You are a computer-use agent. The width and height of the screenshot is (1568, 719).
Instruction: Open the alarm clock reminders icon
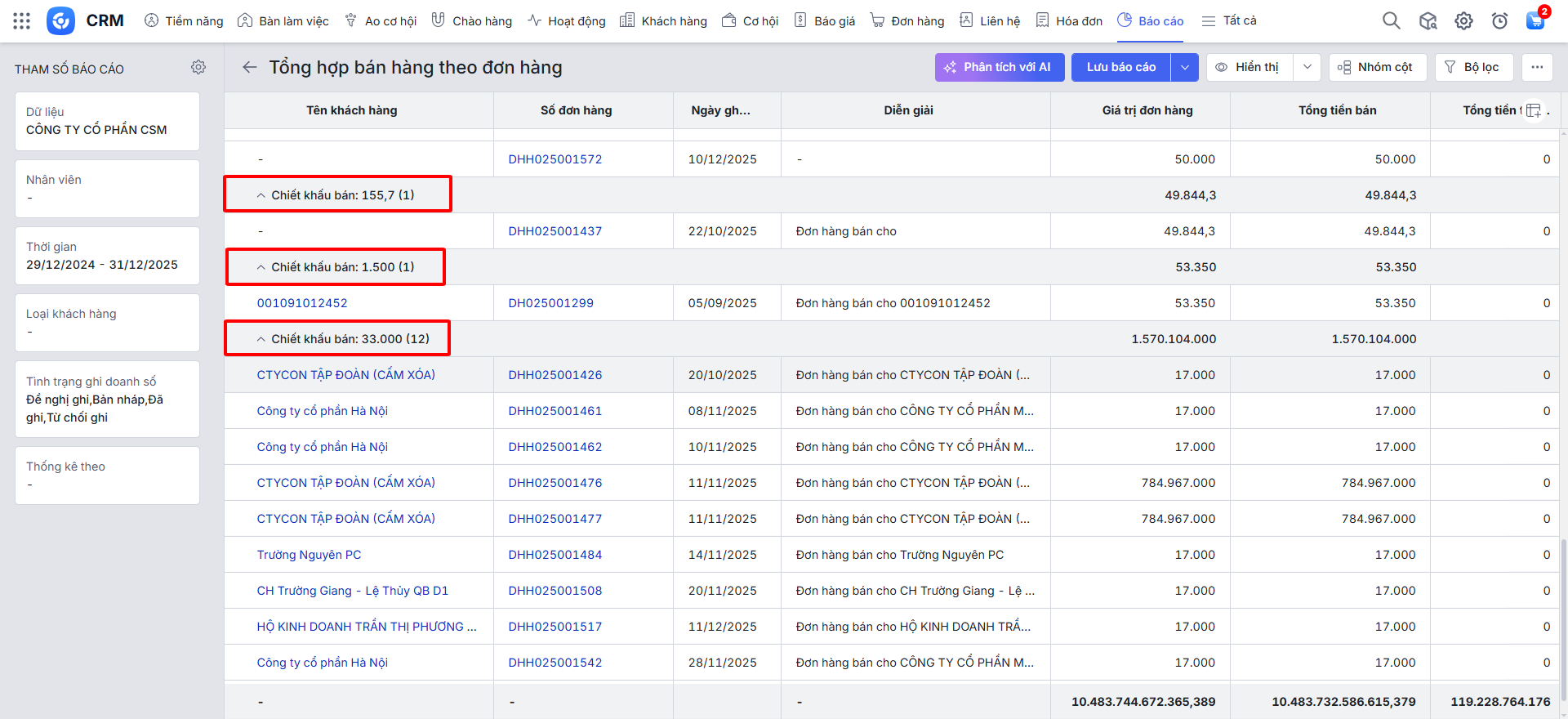1499,20
